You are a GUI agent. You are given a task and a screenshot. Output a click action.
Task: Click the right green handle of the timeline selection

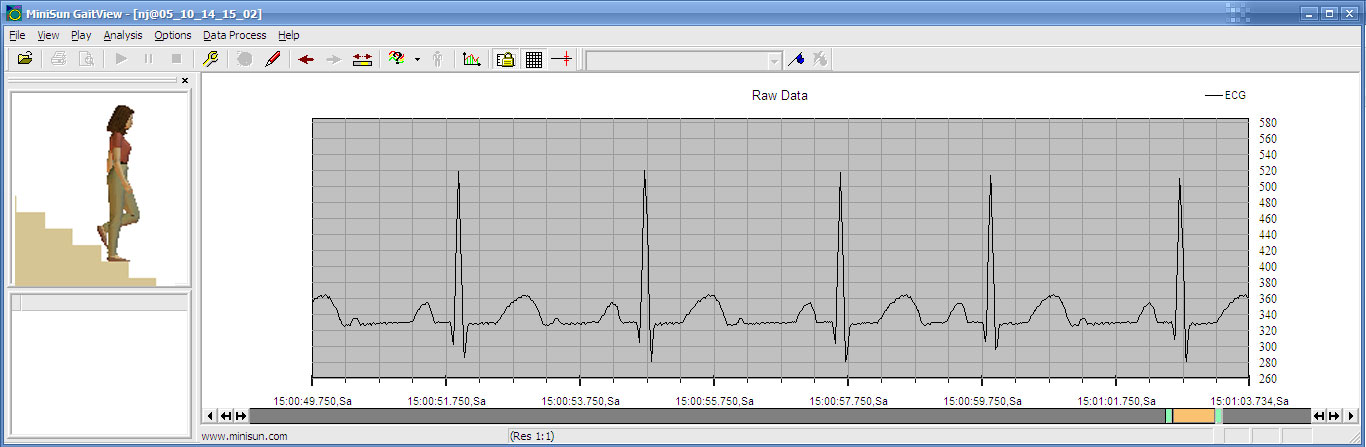(1218, 416)
